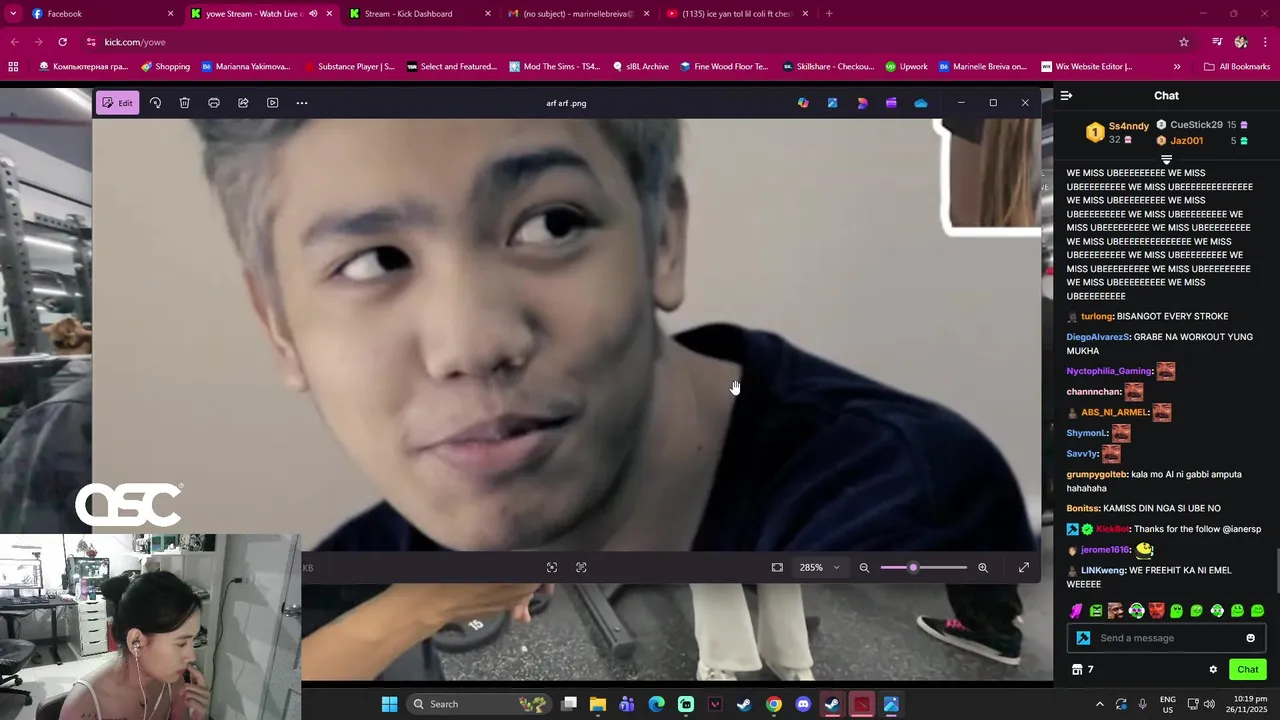The height and width of the screenshot is (720, 1280).
Task: Click the first scan icon in Photos bottom bar
Action: pyautogui.click(x=552, y=568)
